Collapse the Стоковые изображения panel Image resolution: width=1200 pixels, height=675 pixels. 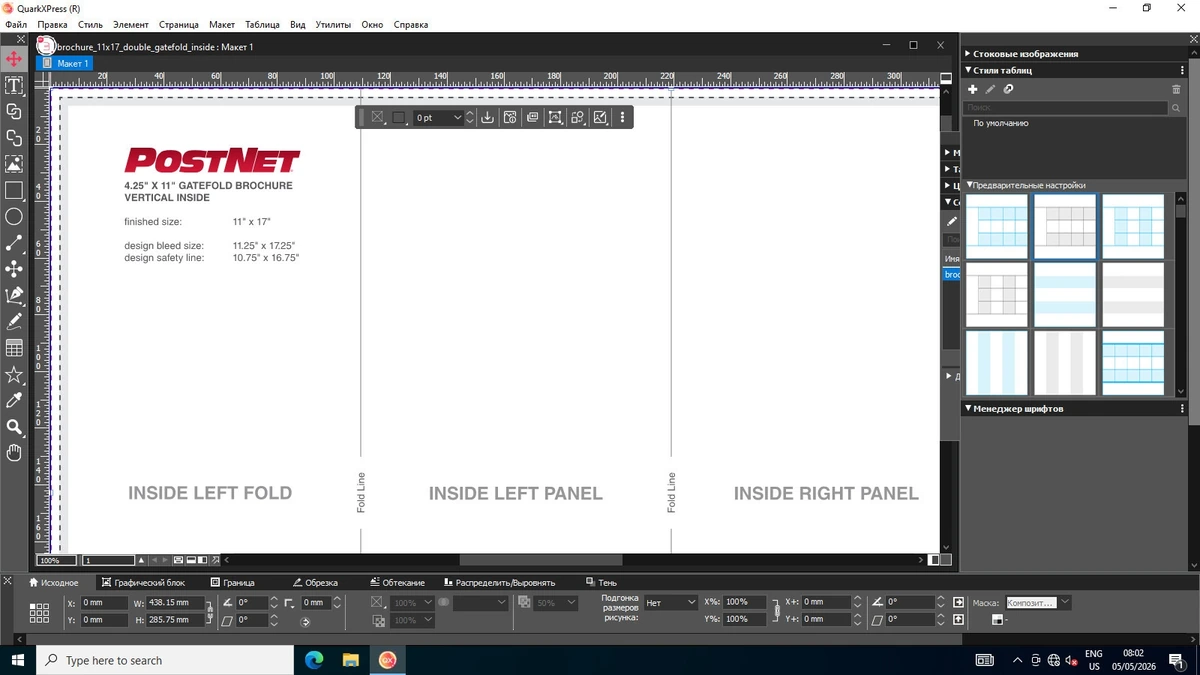click(x=968, y=54)
